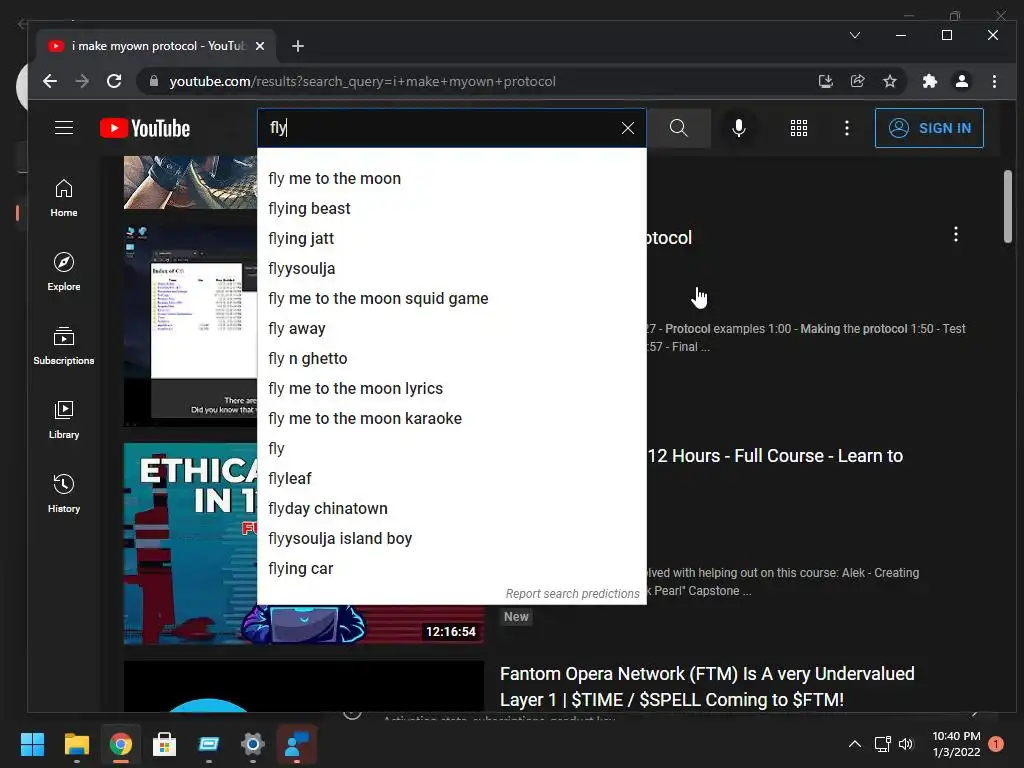
Task: Open Chrome profile avatar
Action: click(961, 81)
